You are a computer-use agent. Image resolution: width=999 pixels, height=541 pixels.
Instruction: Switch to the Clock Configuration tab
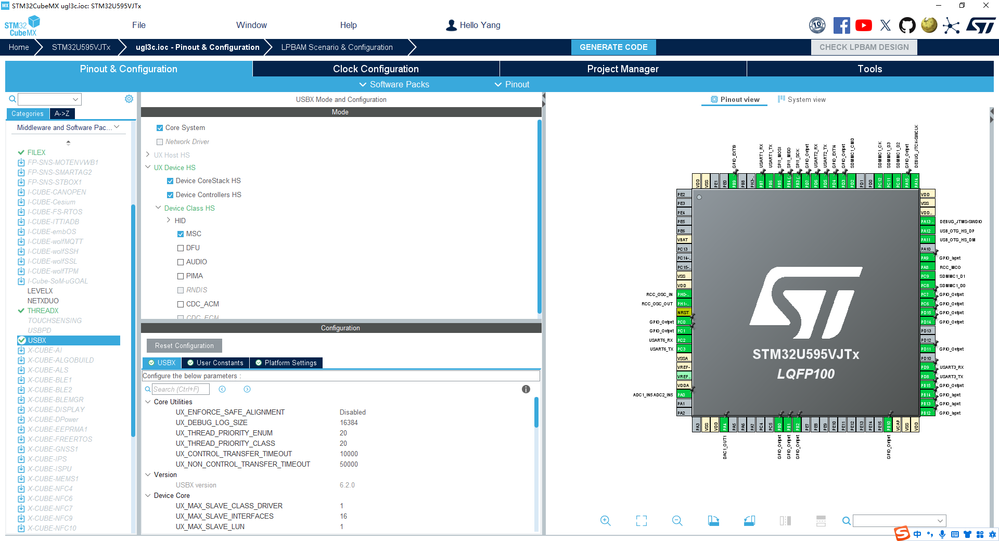[376, 69]
